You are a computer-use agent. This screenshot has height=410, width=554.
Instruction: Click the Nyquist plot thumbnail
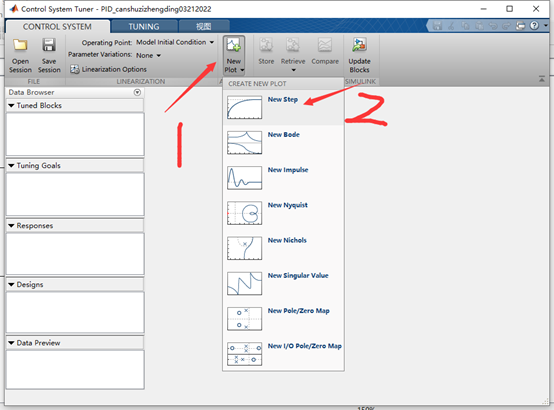click(x=244, y=213)
